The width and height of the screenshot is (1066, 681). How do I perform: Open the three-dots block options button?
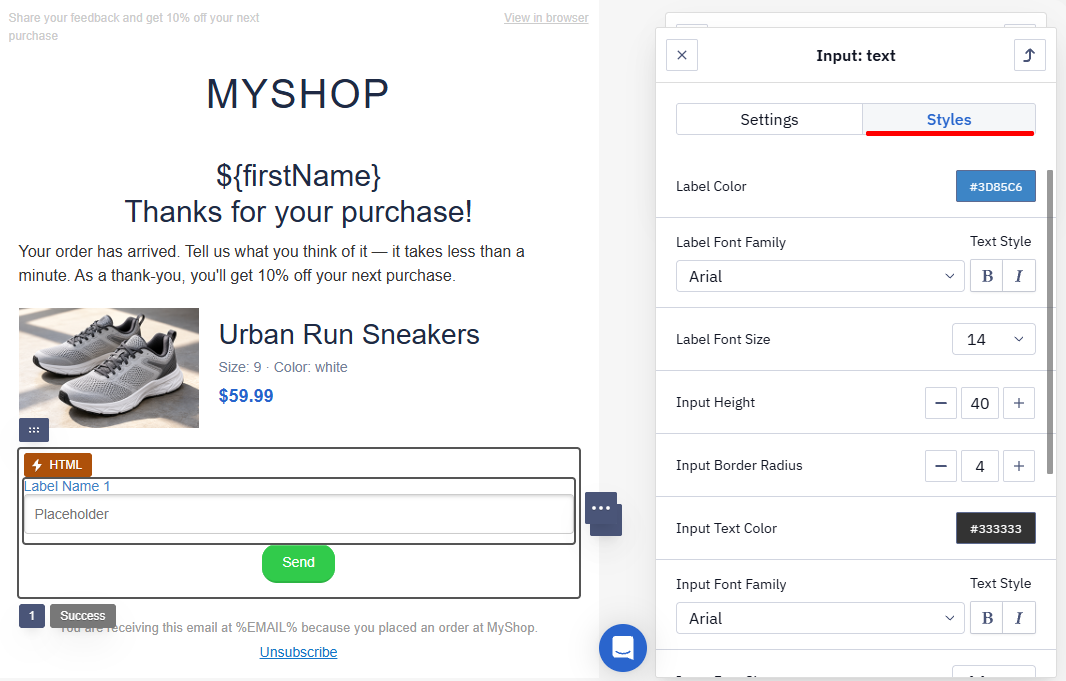pyautogui.click(x=601, y=508)
